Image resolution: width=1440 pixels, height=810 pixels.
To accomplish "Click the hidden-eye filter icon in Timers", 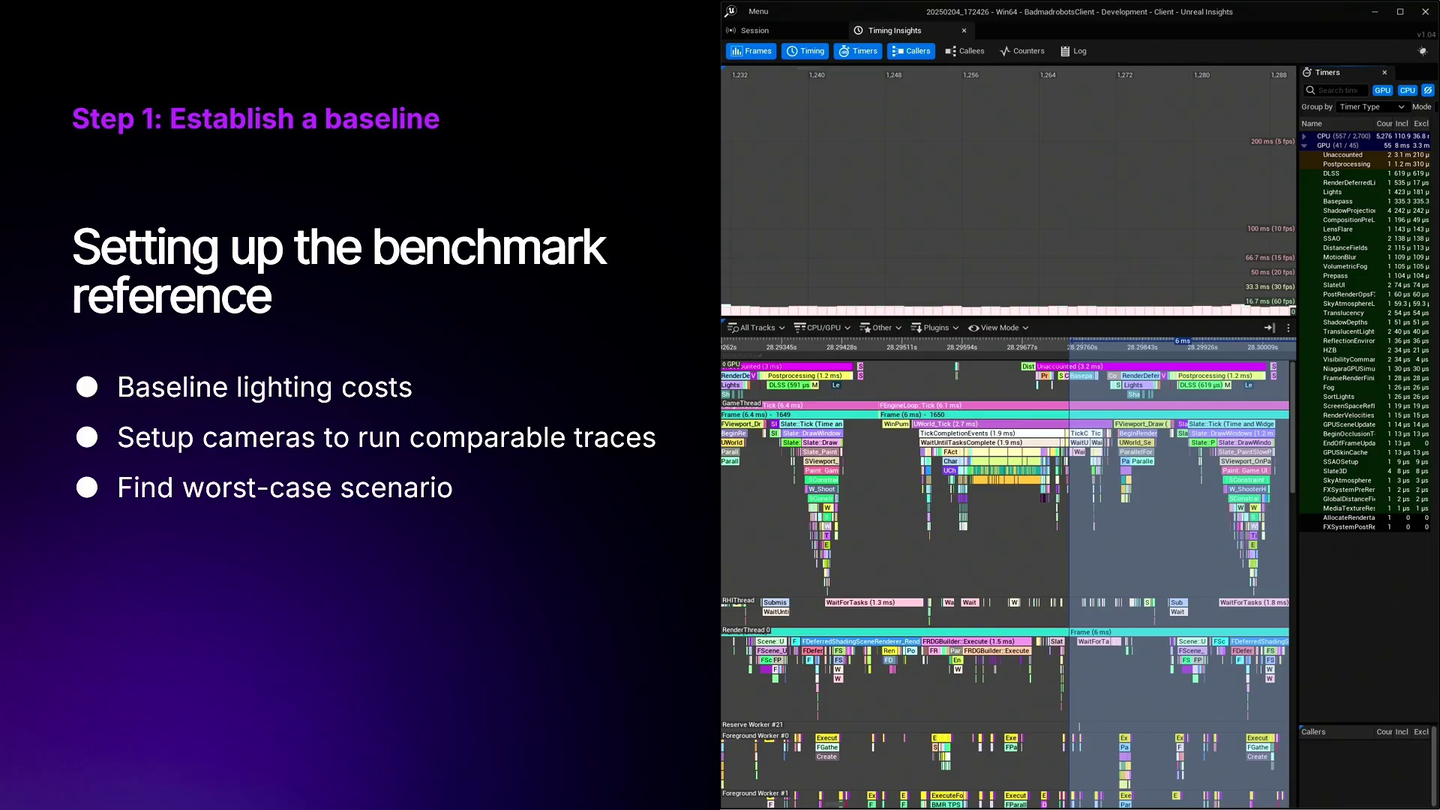I will point(1428,90).
